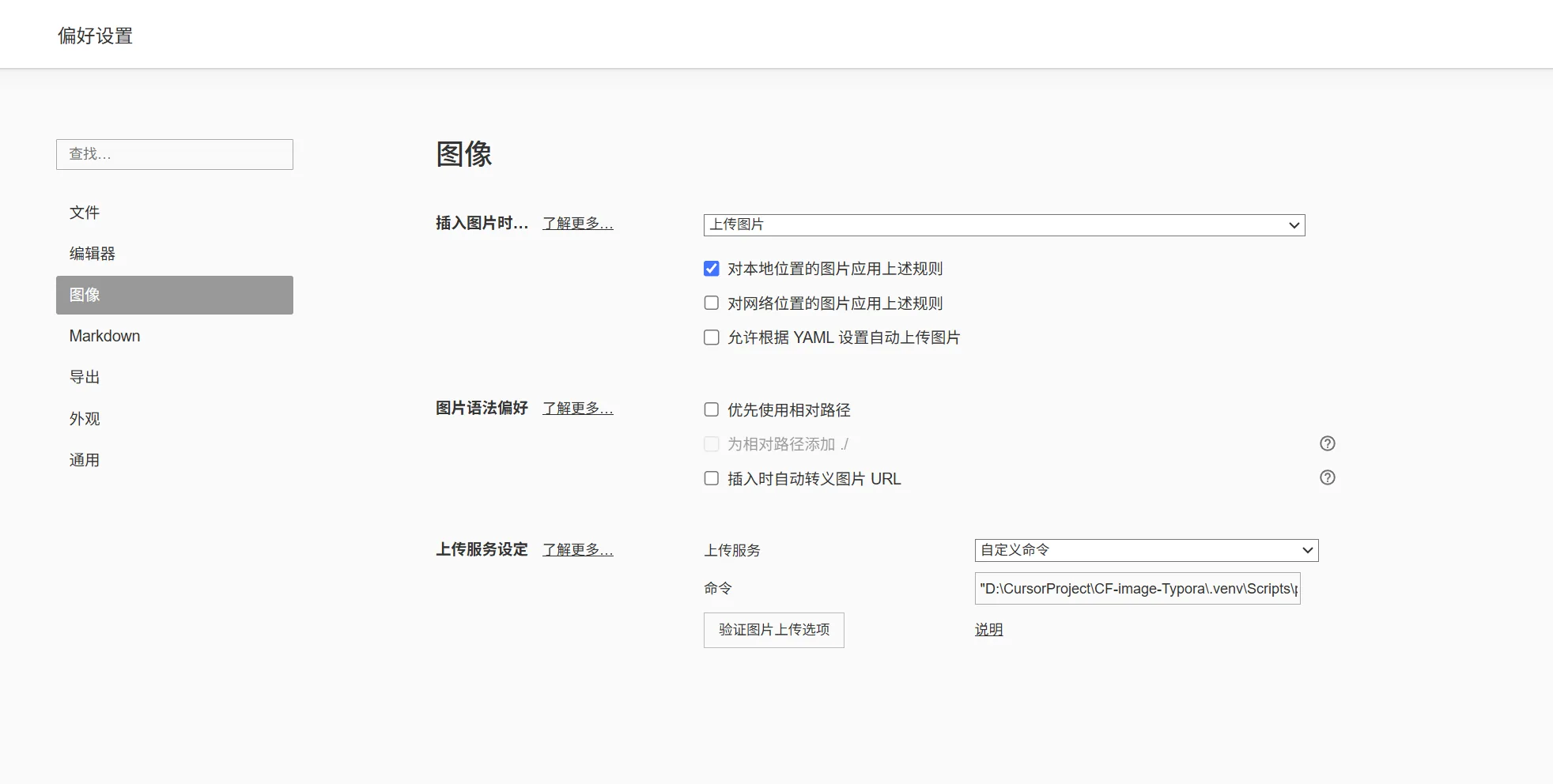Click the 插入图片时... section label

coord(482,224)
